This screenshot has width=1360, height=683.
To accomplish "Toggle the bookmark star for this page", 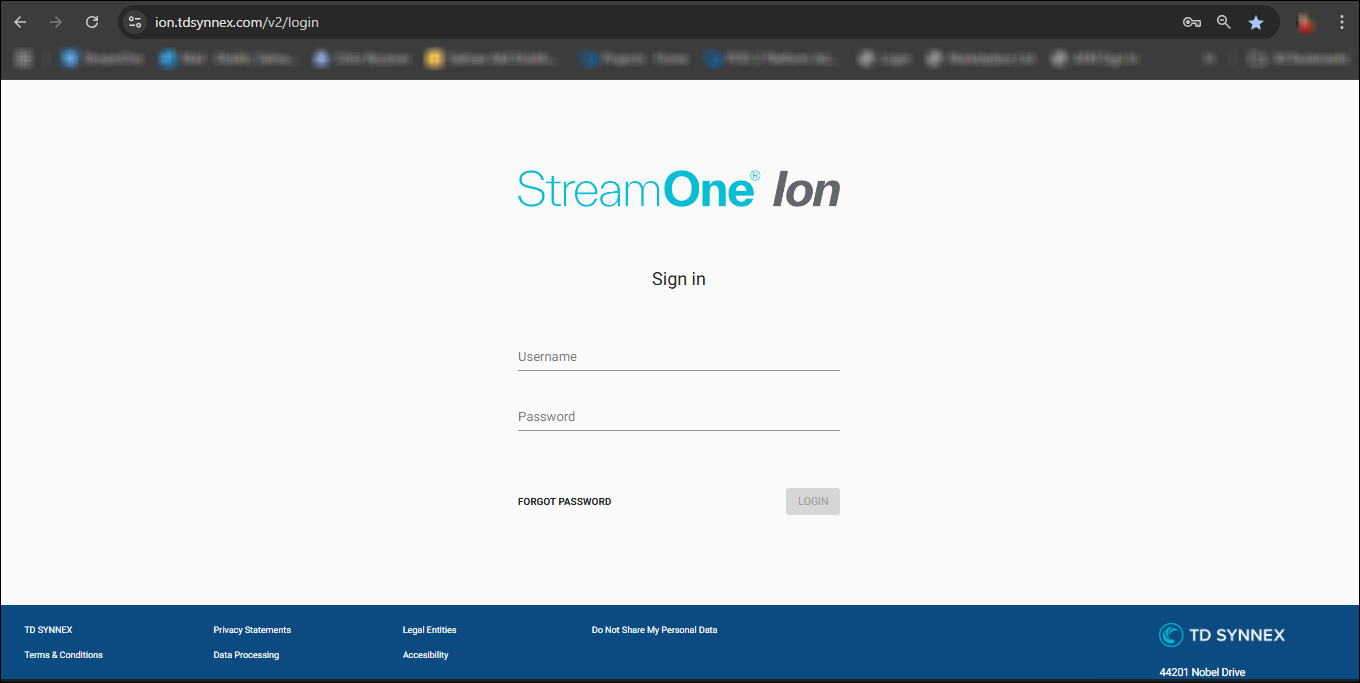I will tap(1256, 22).
